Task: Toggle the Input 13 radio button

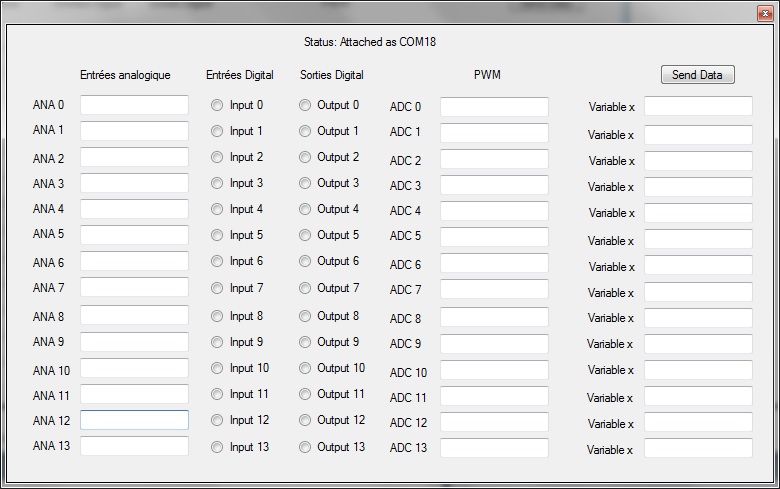Action: (x=217, y=447)
